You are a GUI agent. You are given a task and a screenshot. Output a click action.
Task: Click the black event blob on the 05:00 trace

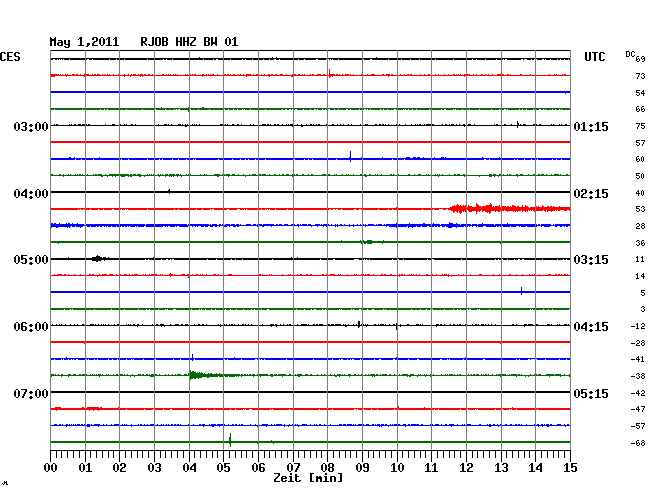(x=99, y=259)
